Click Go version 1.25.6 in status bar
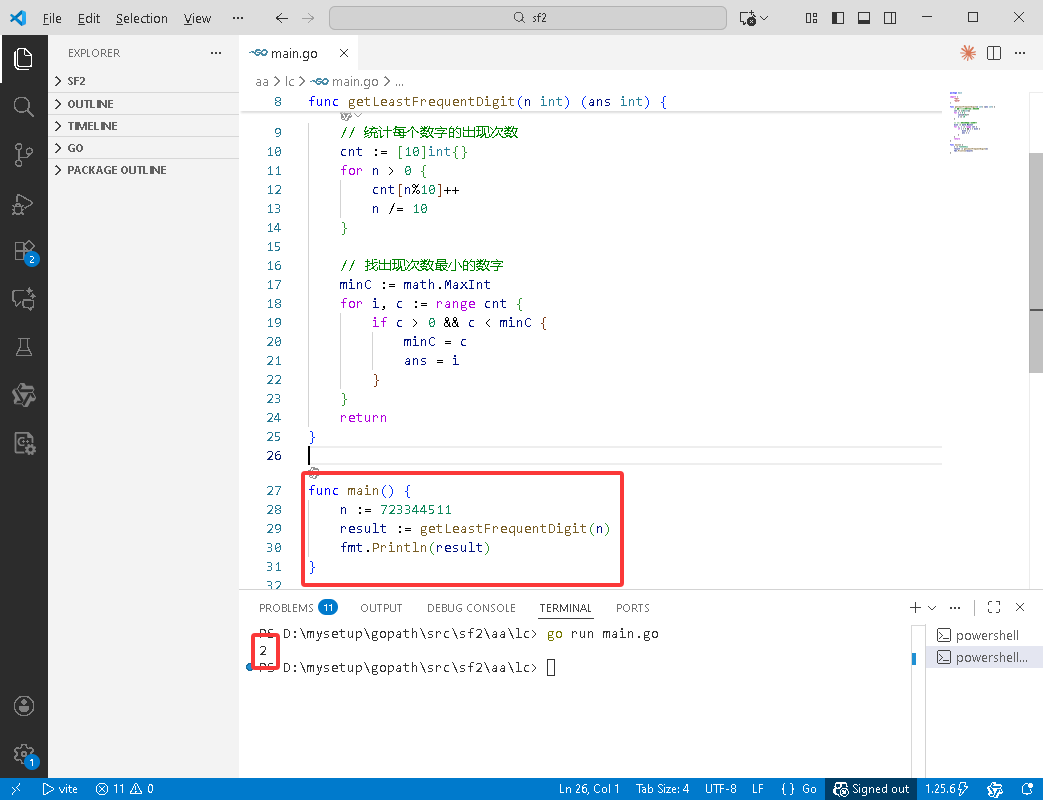The image size is (1043, 800). 947,789
